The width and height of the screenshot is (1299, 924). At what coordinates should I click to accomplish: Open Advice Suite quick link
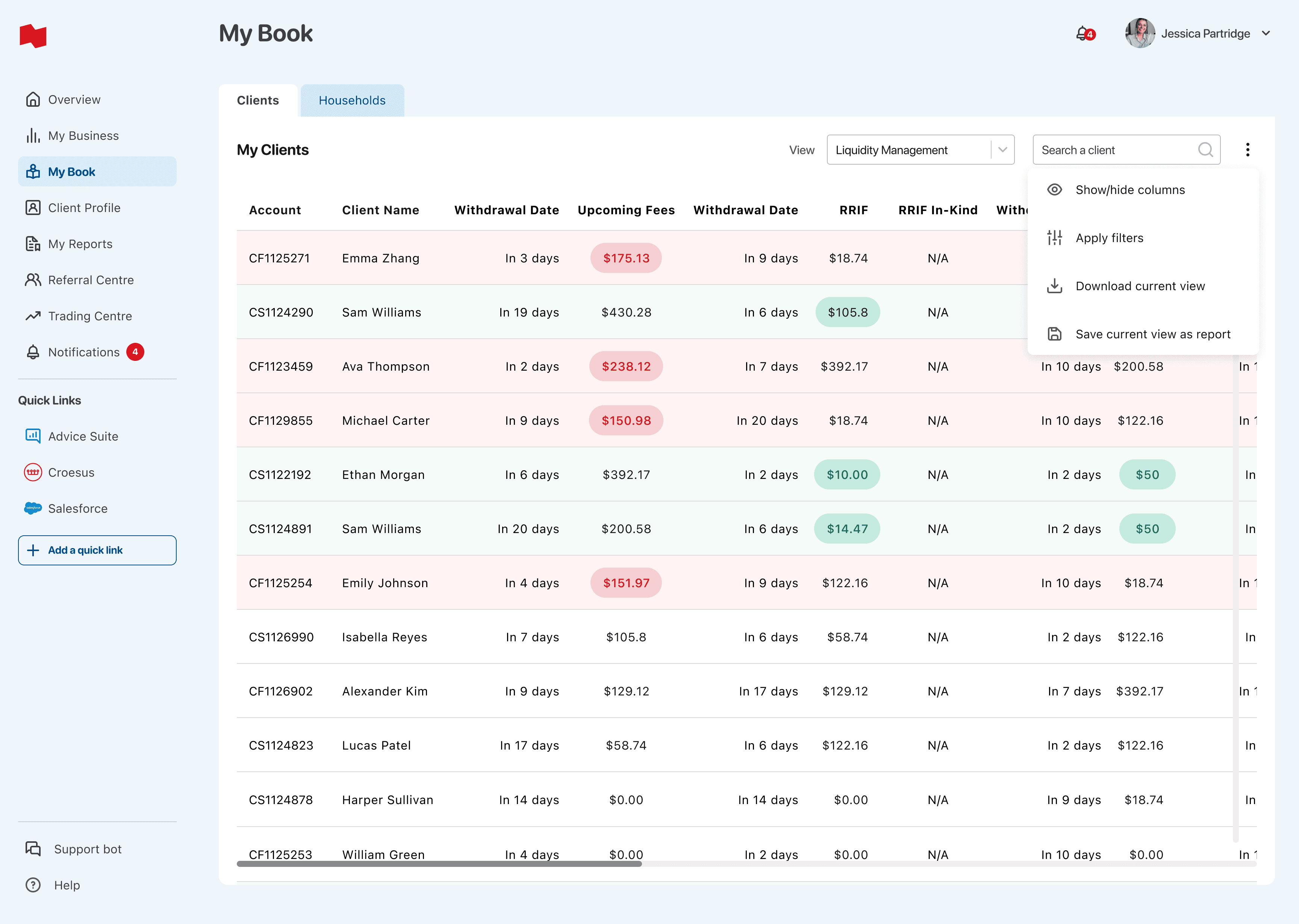click(83, 436)
